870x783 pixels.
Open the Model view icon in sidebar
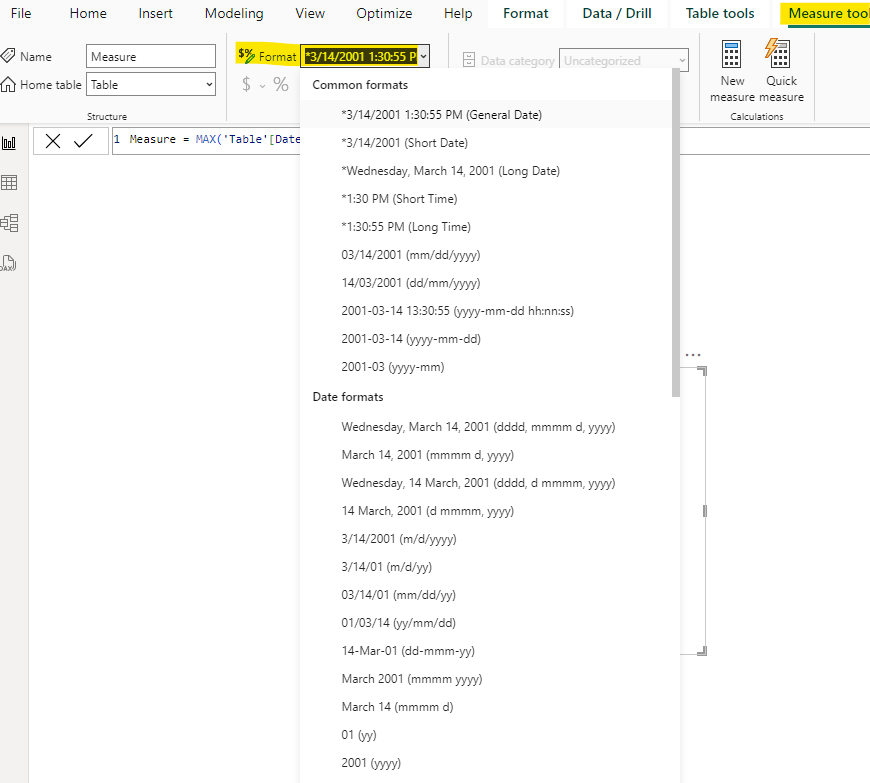9,223
